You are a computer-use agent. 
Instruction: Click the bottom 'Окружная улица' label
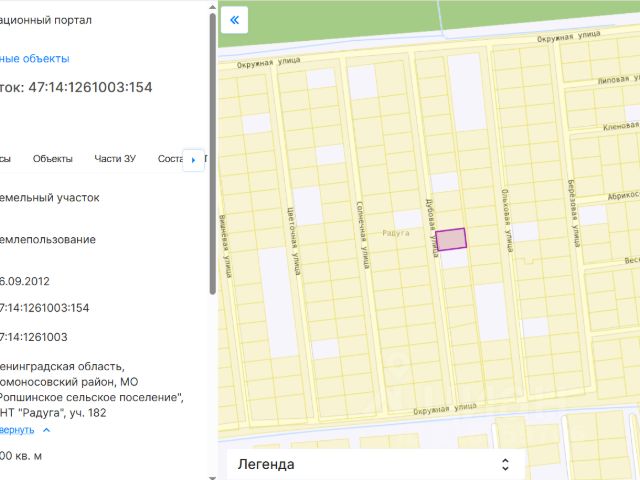[444, 409]
